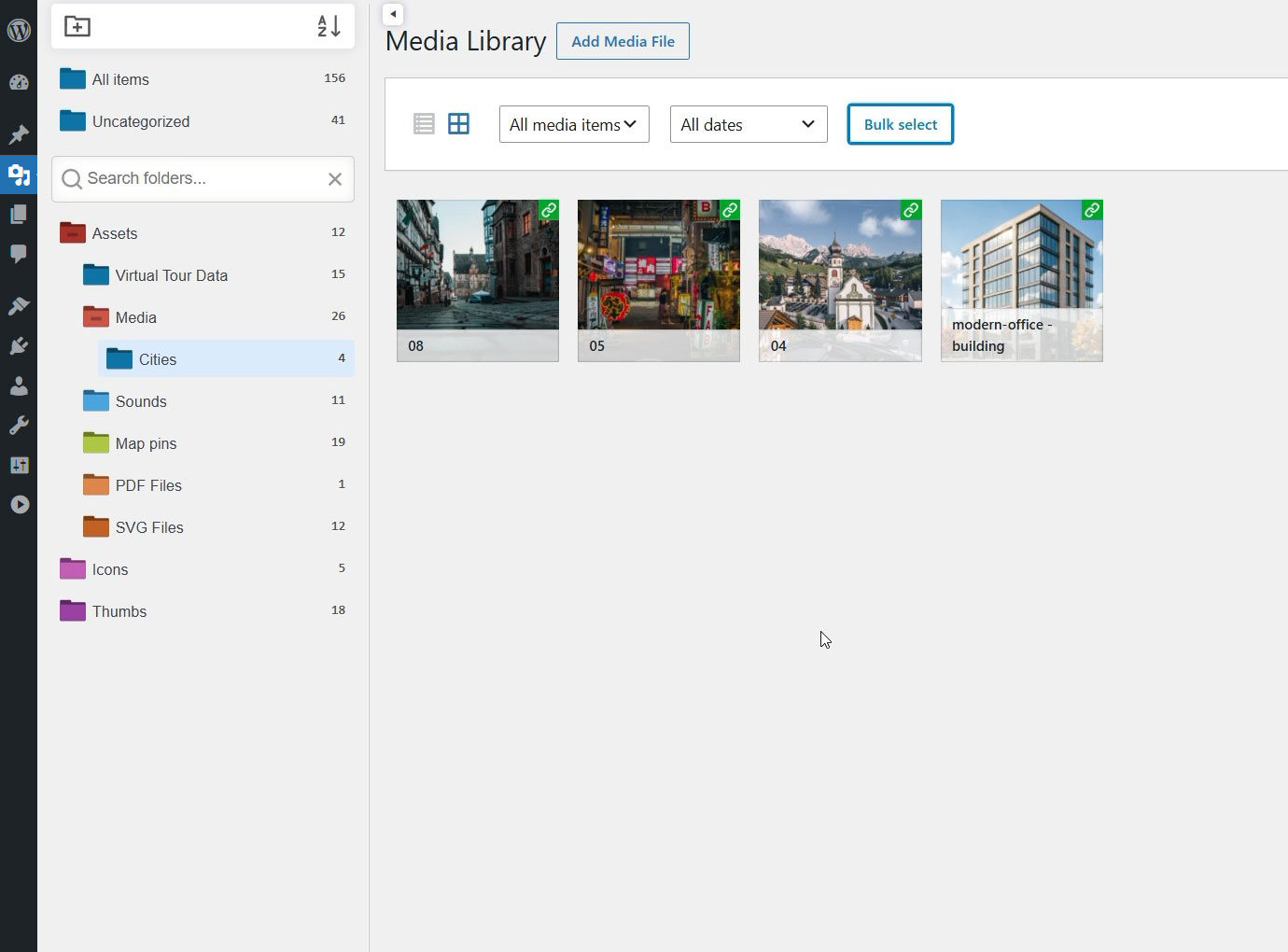Select the Virtual Tour Data folder

215,275
